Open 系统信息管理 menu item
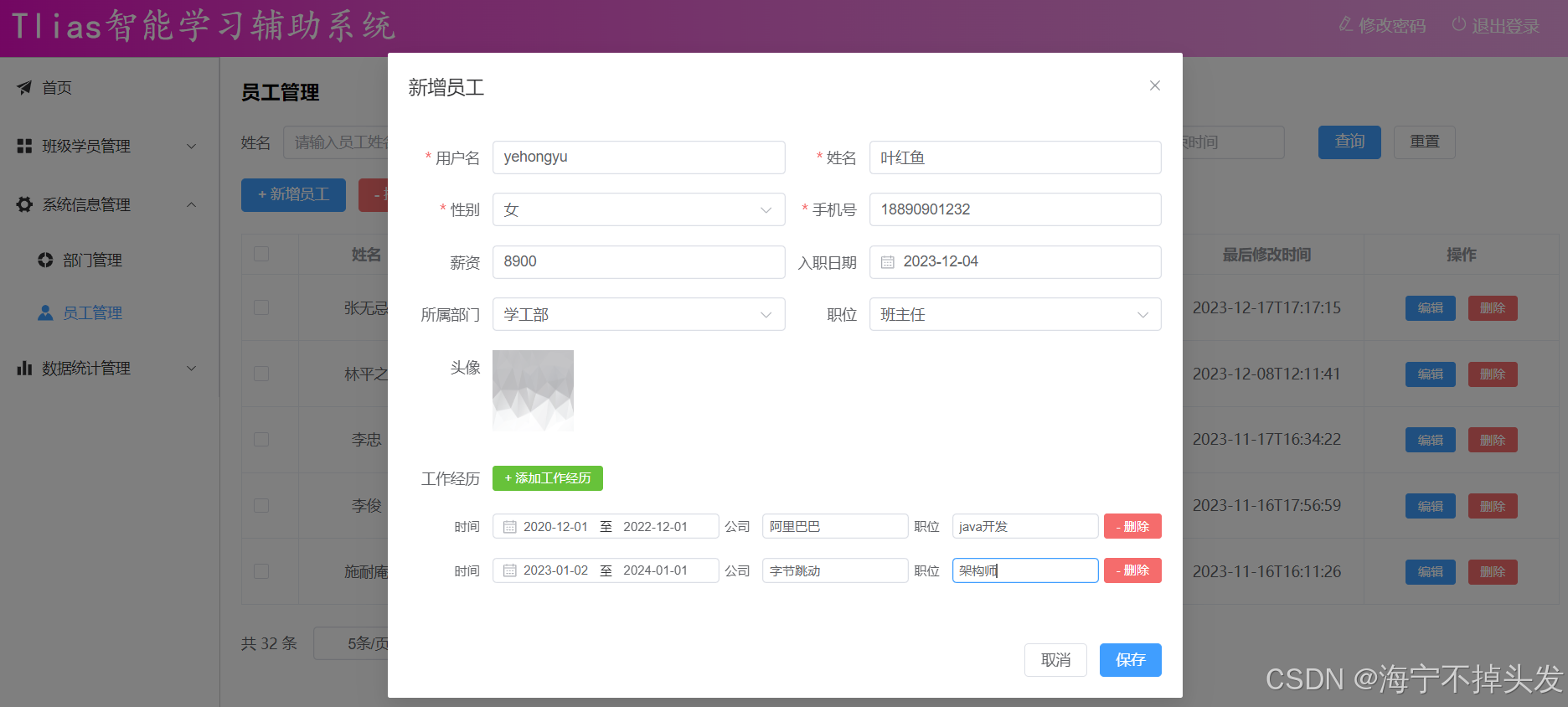 pos(109,204)
